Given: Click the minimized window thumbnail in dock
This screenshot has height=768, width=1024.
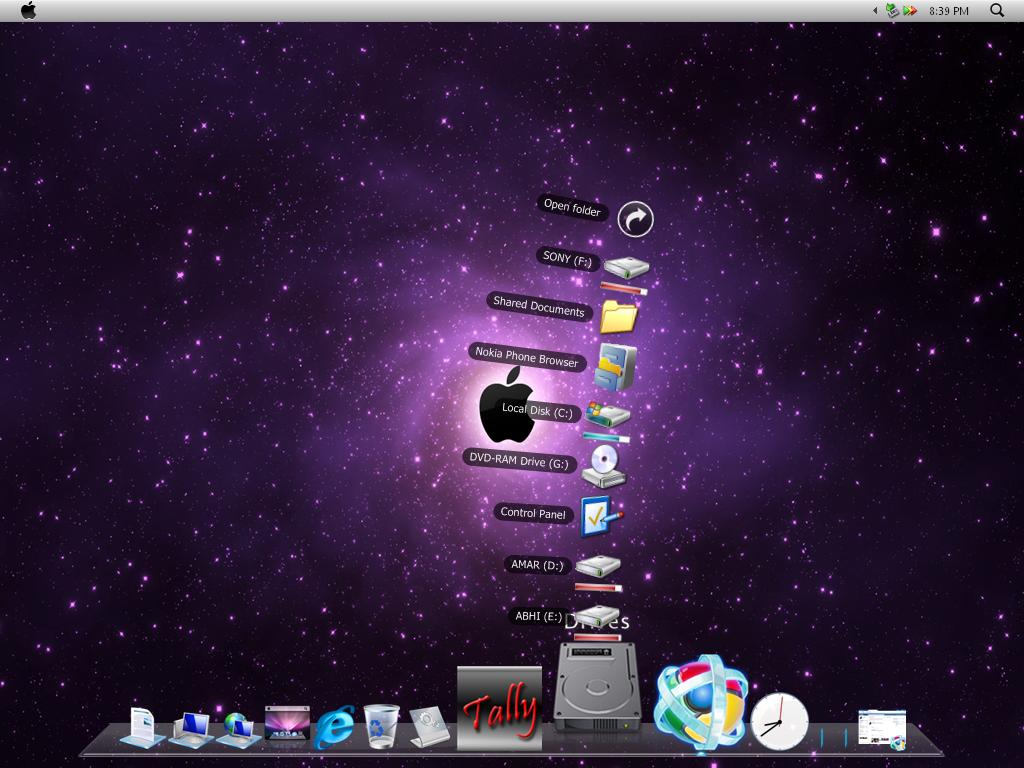Looking at the screenshot, I should pos(882,729).
